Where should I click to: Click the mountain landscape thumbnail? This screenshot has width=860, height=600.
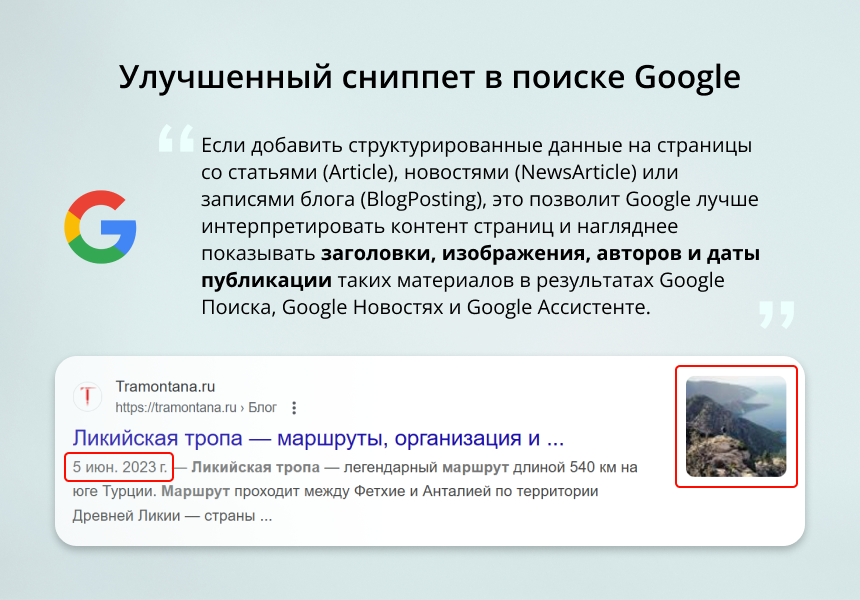click(x=736, y=427)
